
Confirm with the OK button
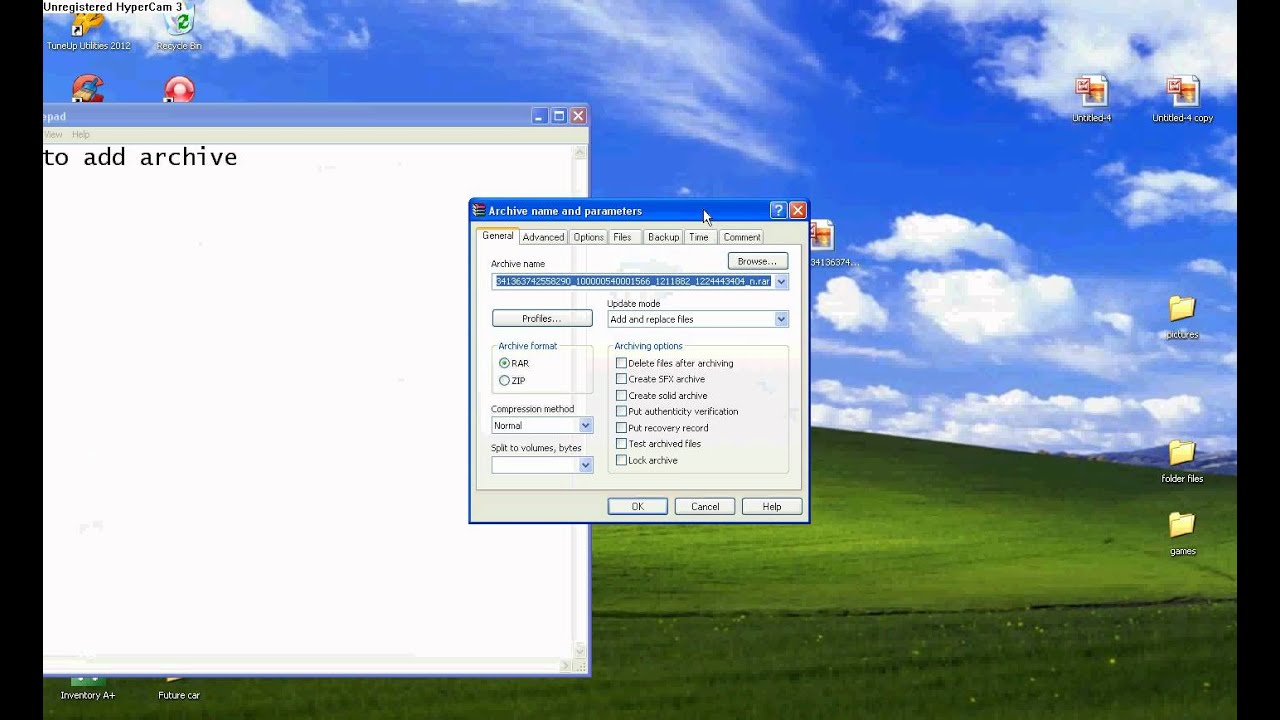[637, 506]
